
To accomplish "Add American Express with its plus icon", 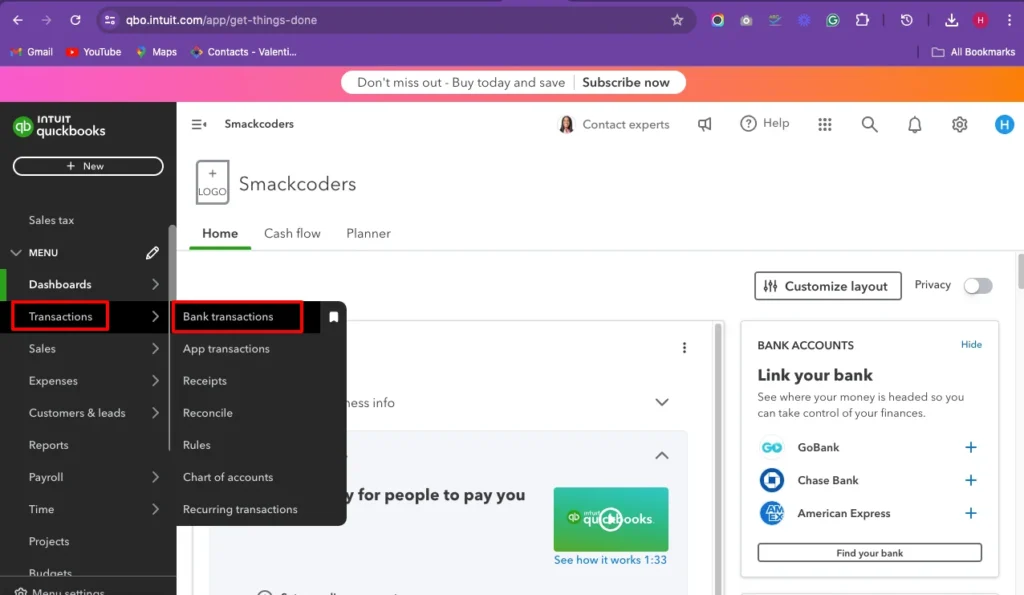I will click(970, 513).
